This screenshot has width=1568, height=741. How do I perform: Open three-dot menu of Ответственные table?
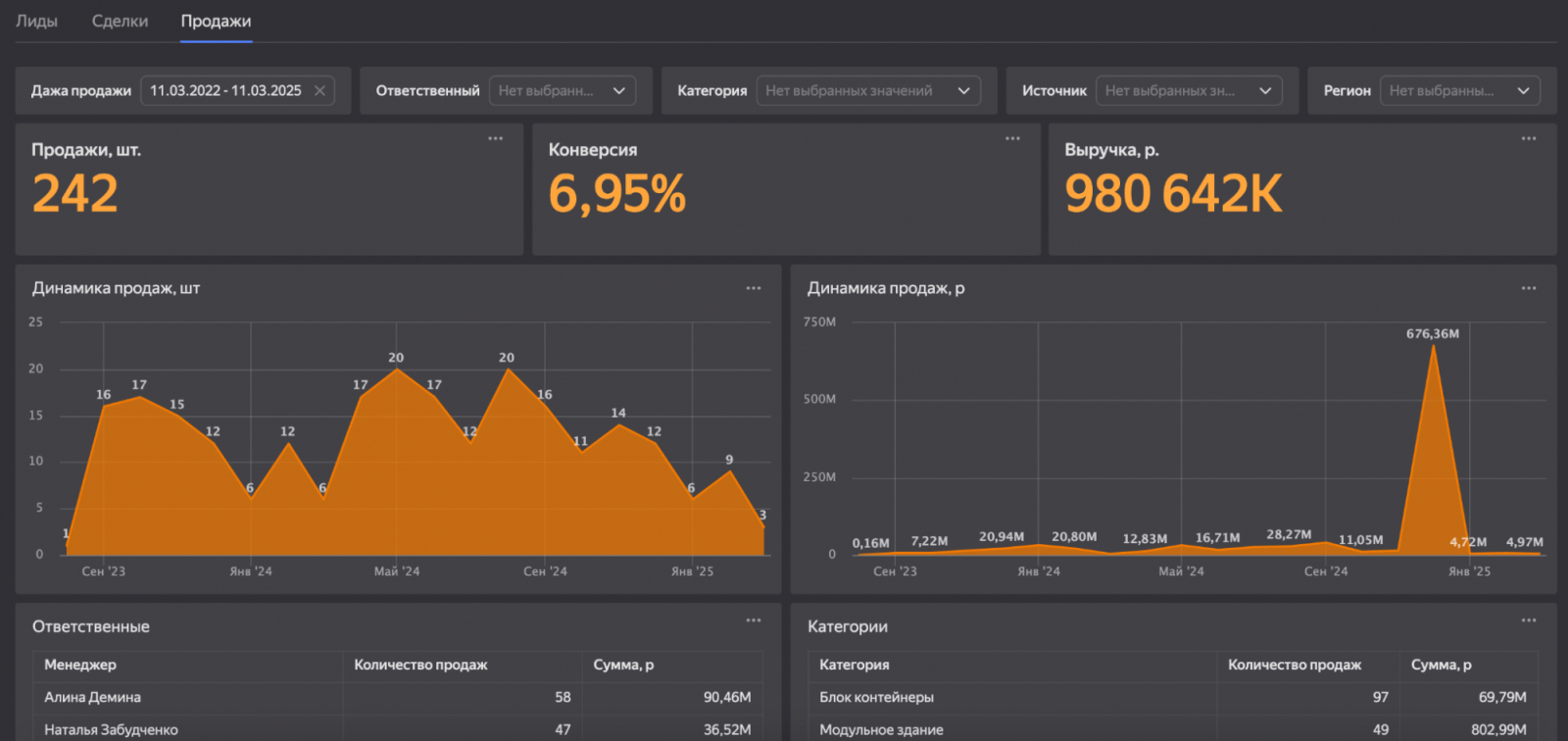click(754, 620)
